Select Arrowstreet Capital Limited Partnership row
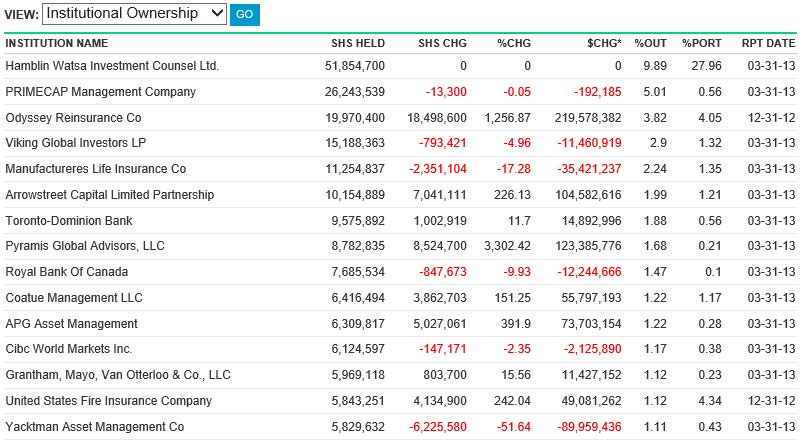Screen dimensions: 807x447 pos(109,194)
